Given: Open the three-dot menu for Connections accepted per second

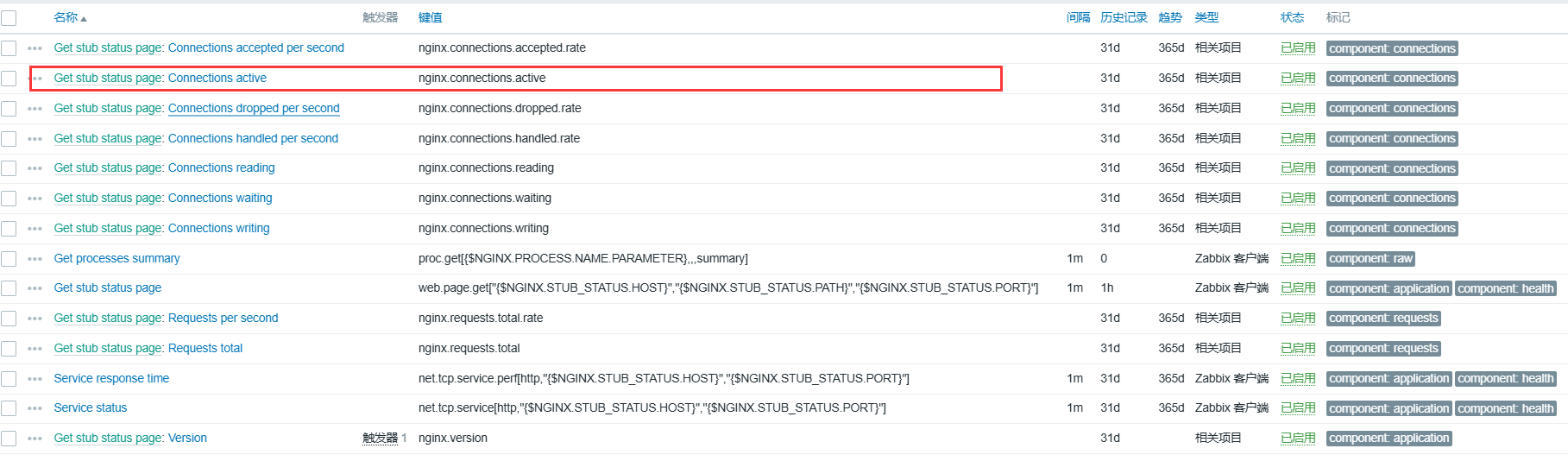Looking at the screenshot, I should click(x=35, y=48).
